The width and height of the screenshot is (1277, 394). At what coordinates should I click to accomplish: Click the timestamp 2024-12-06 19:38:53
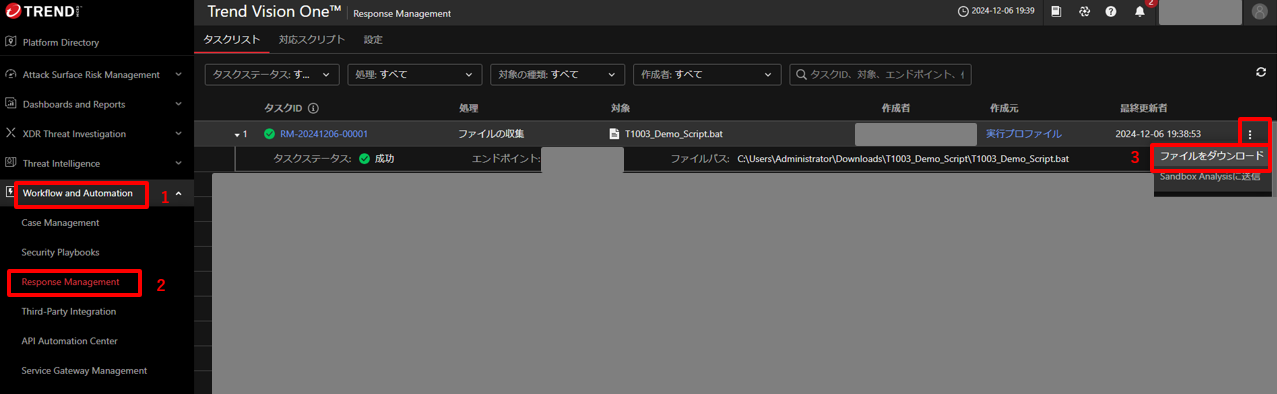click(1158, 134)
